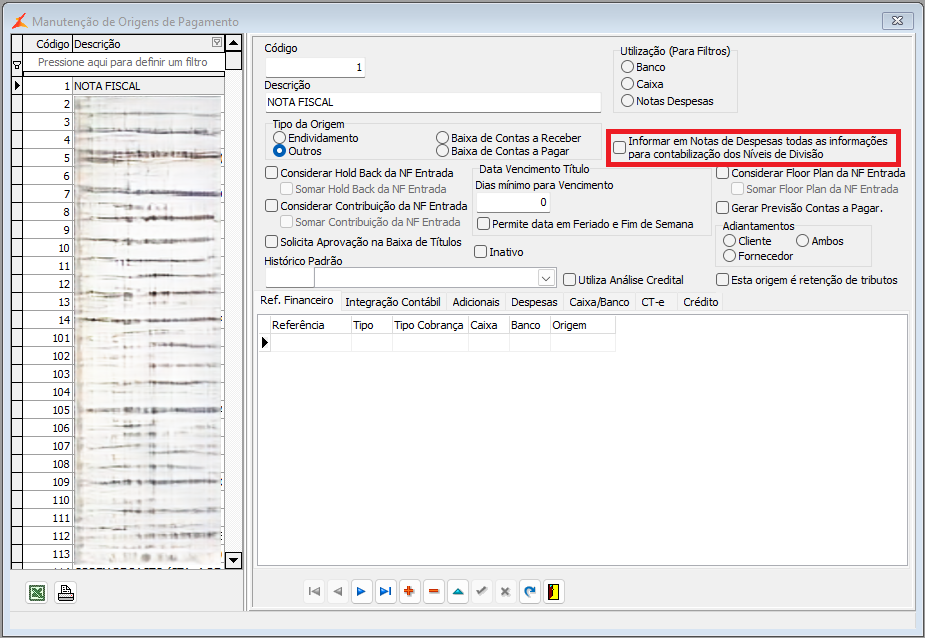Go to next record arrow
925x638 pixels.
click(x=362, y=591)
